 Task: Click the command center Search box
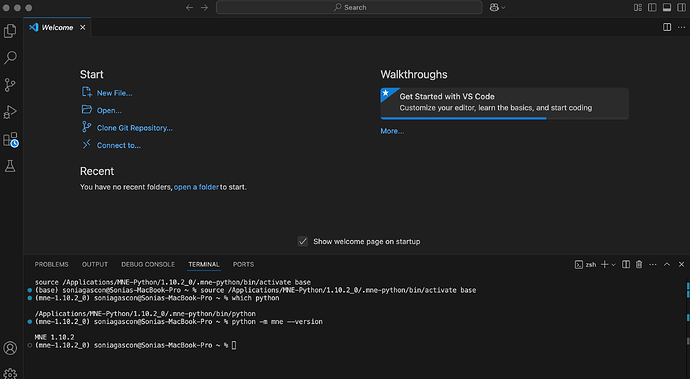pos(349,7)
